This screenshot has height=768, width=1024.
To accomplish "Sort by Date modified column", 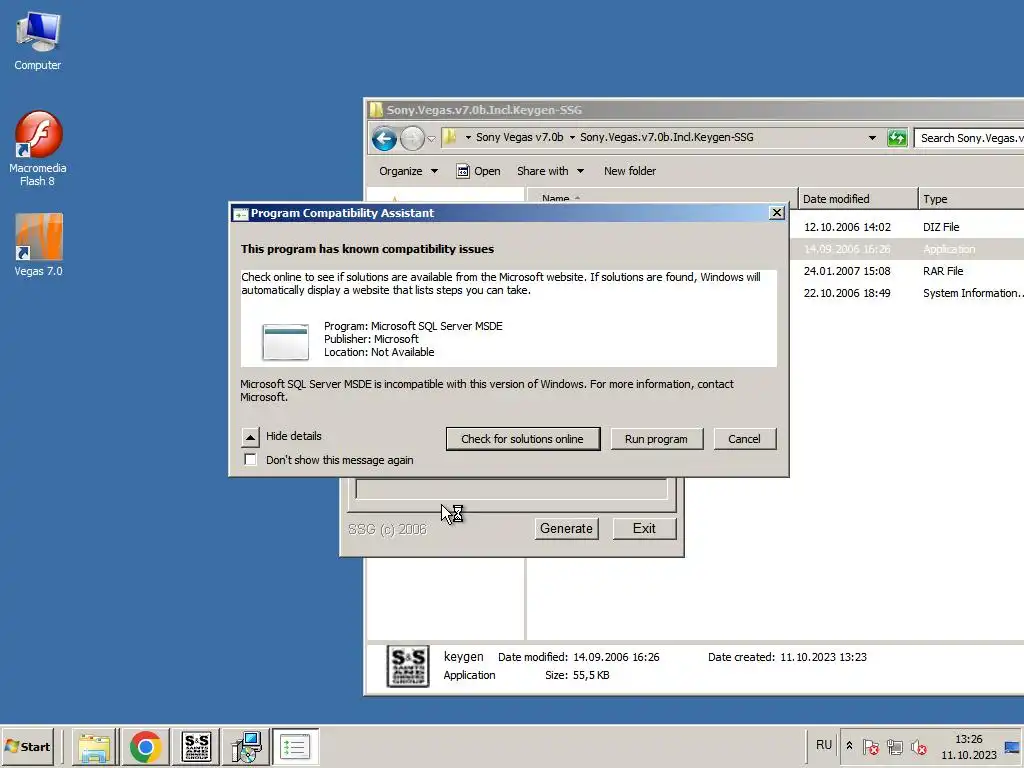I will pyautogui.click(x=857, y=199).
